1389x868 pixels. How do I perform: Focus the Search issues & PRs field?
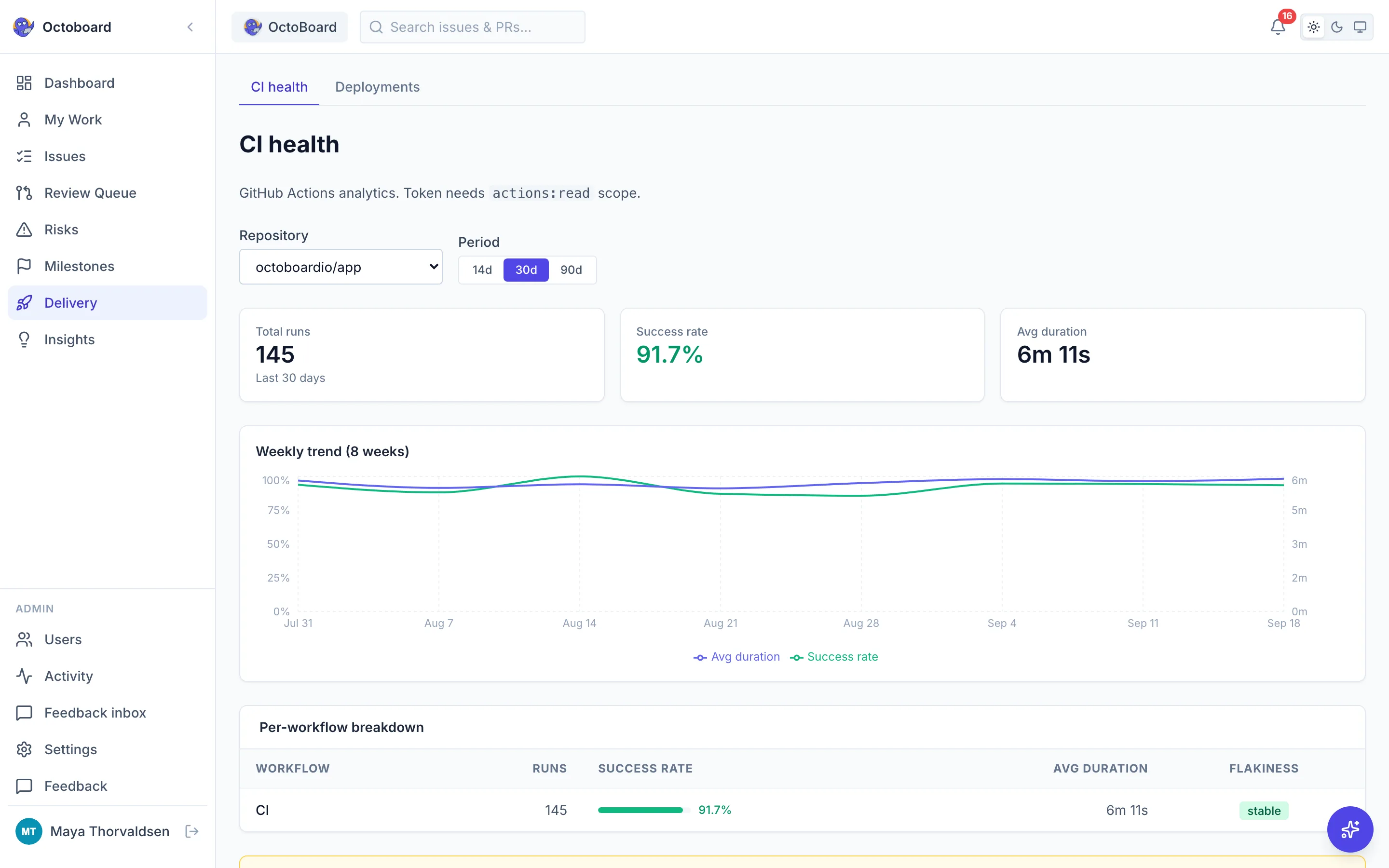tap(472, 27)
